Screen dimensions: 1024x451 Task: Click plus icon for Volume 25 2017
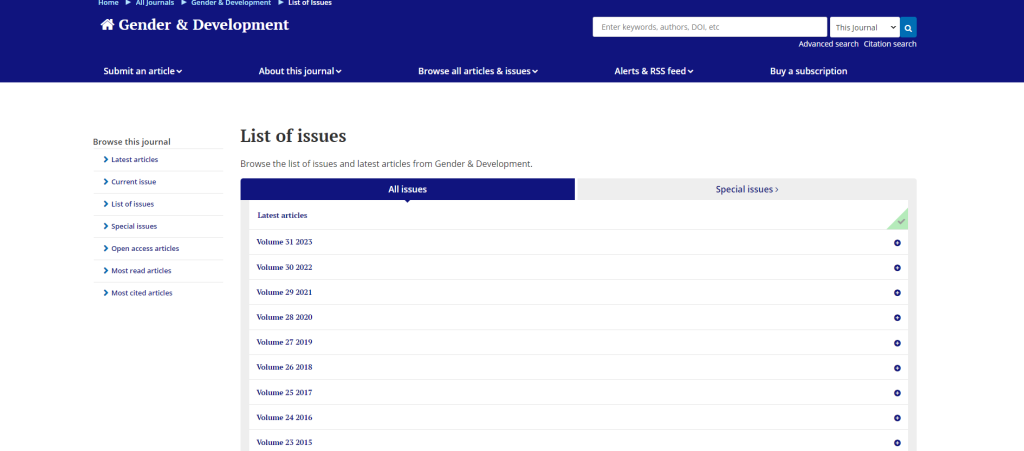click(897, 392)
